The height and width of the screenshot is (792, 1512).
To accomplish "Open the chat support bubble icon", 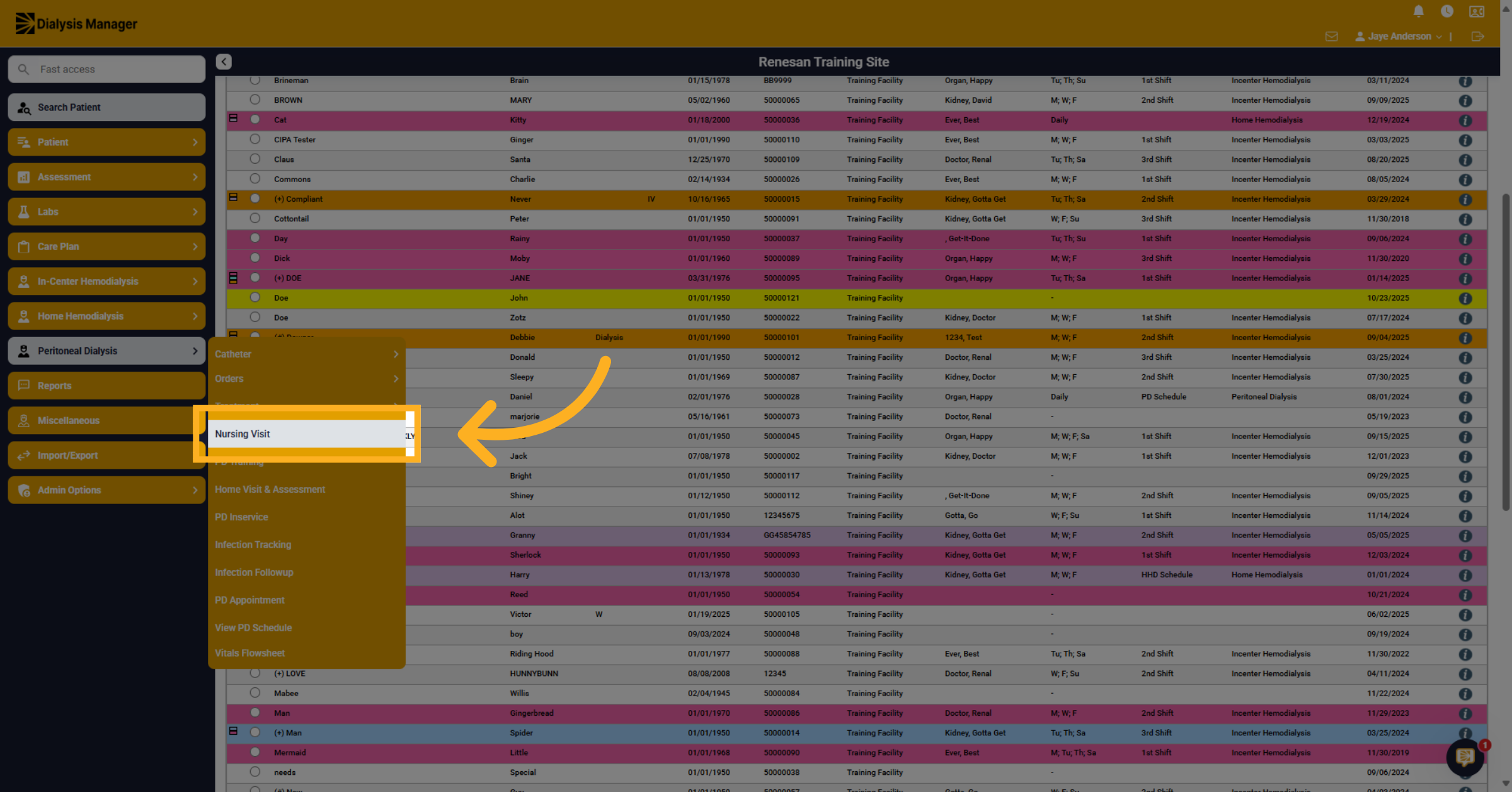I will click(x=1465, y=757).
